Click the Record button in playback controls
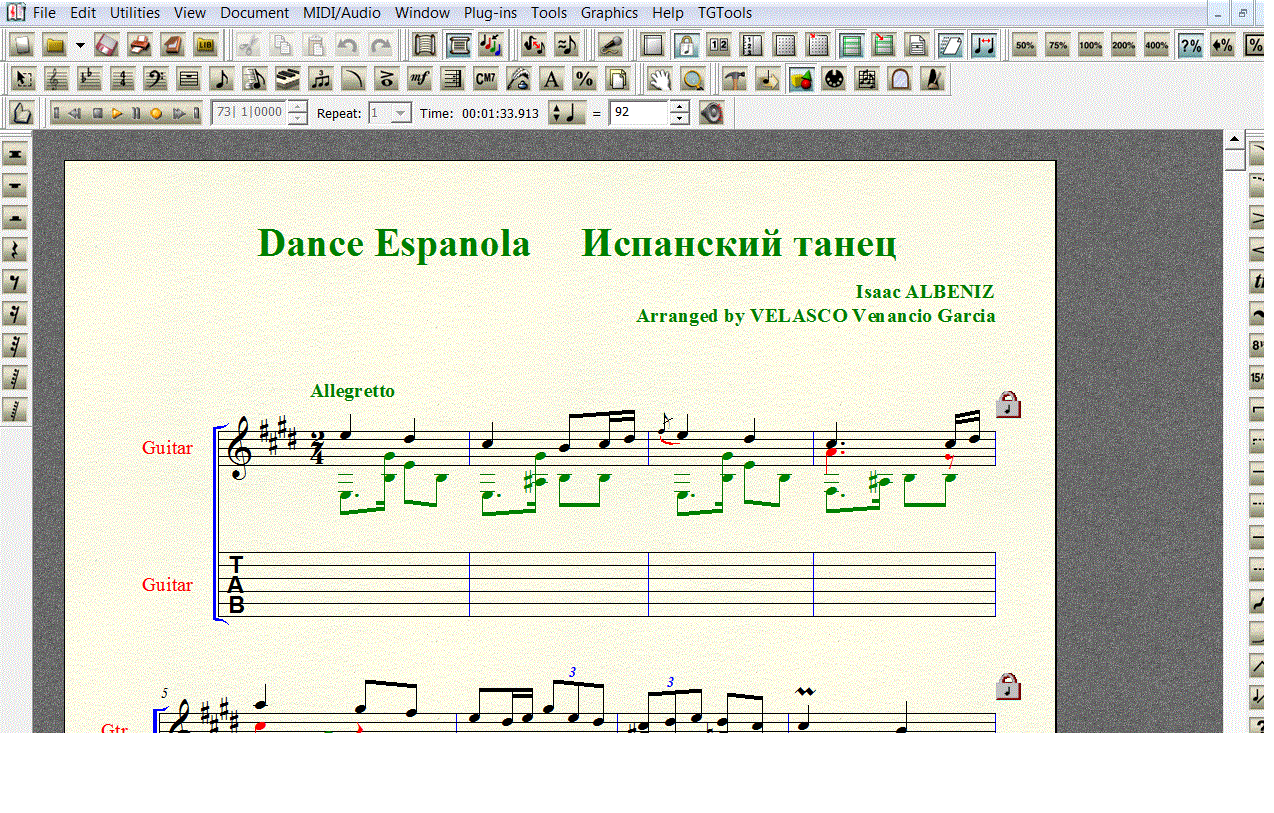This screenshot has height=813, width=1274. (156, 113)
